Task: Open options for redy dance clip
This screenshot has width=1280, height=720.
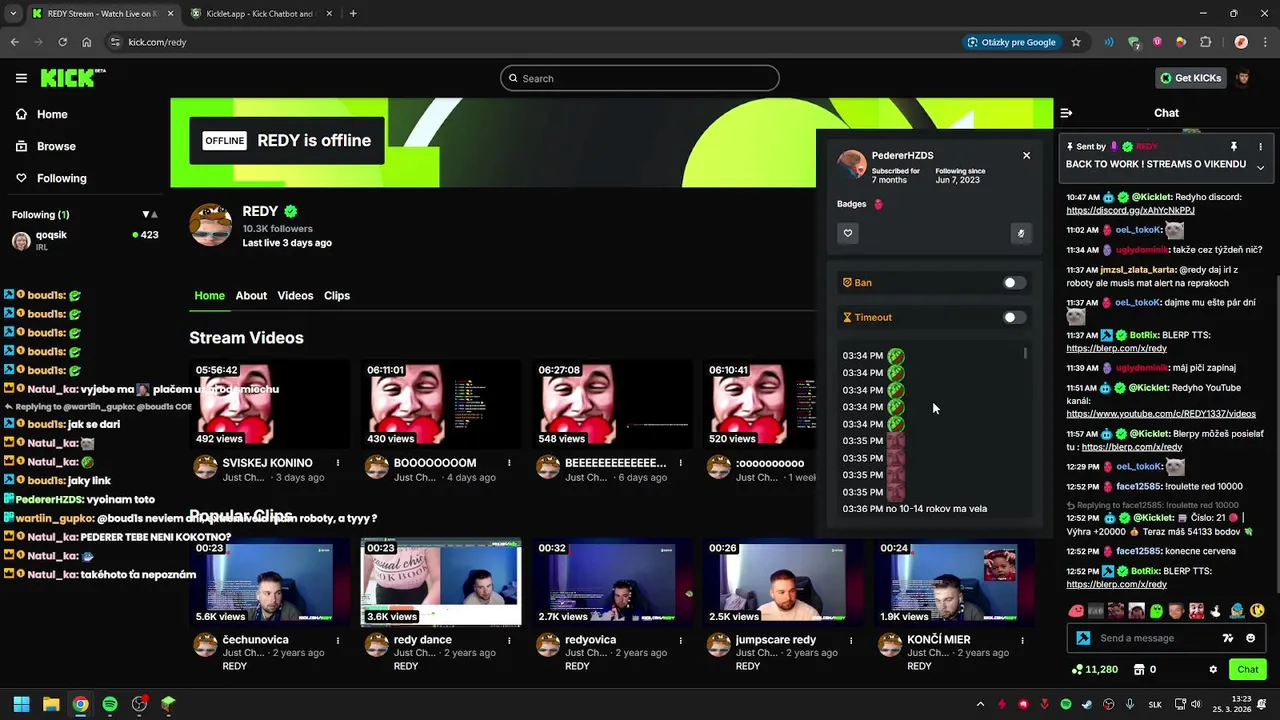Action: (x=509, y=640)
